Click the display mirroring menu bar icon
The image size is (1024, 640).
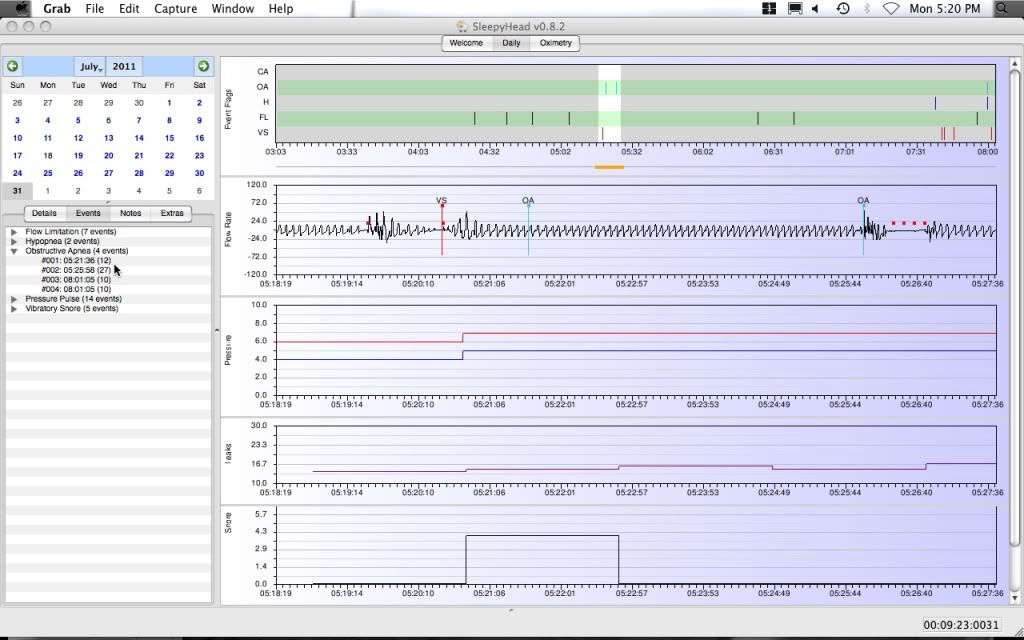tap(795, 8)
